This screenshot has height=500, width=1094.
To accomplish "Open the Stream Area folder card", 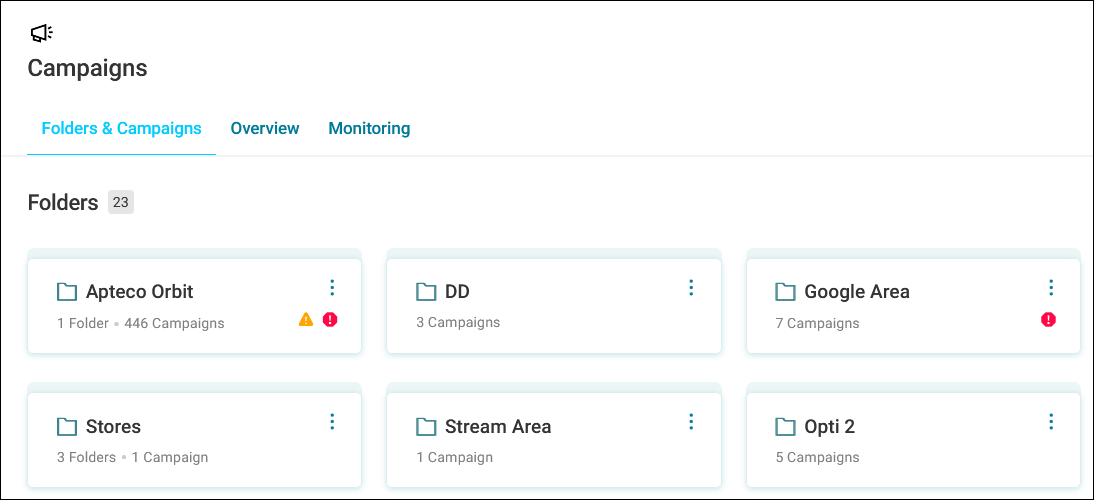I will 553,440.
